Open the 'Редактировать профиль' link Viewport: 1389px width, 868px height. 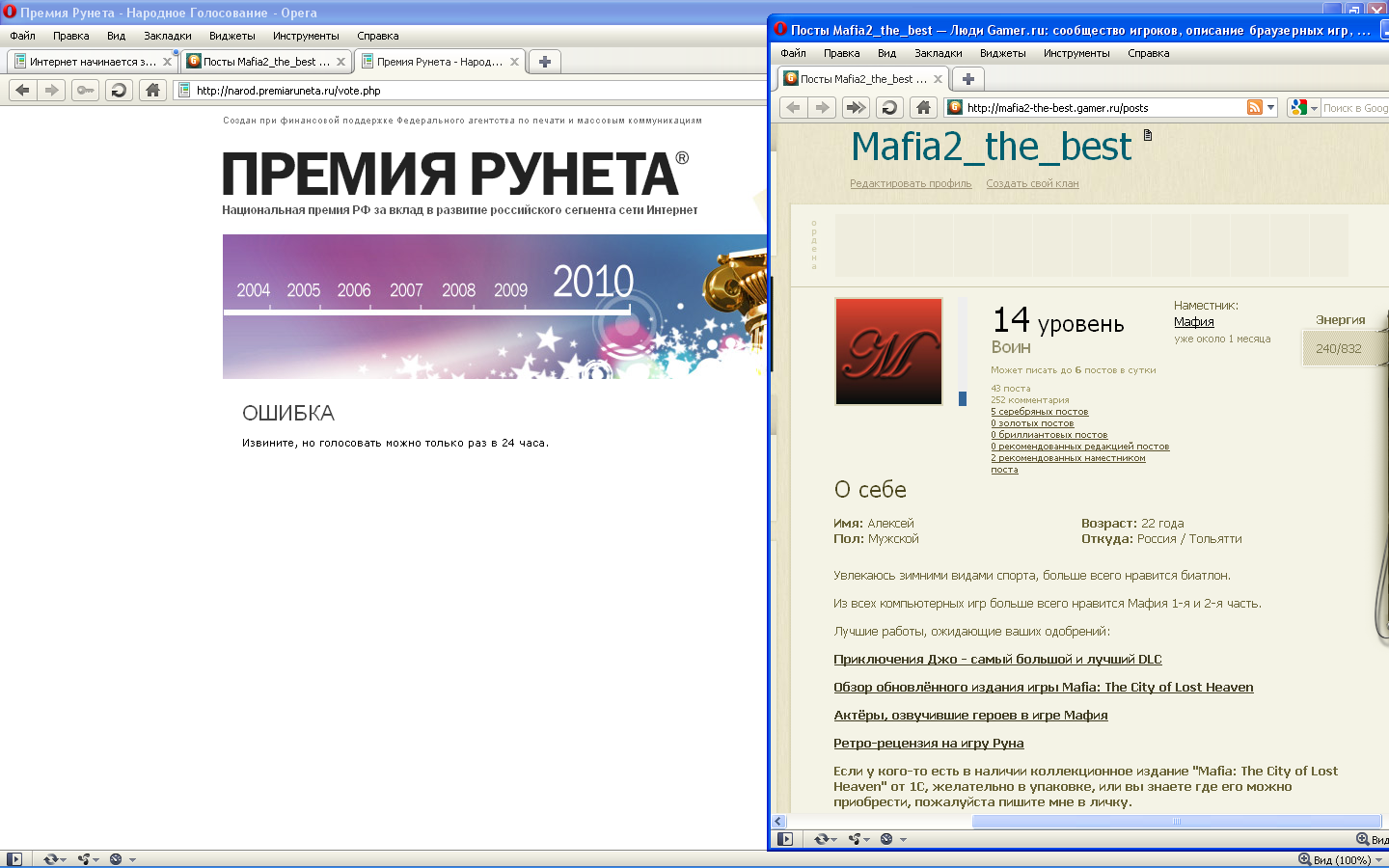point(911,183)
